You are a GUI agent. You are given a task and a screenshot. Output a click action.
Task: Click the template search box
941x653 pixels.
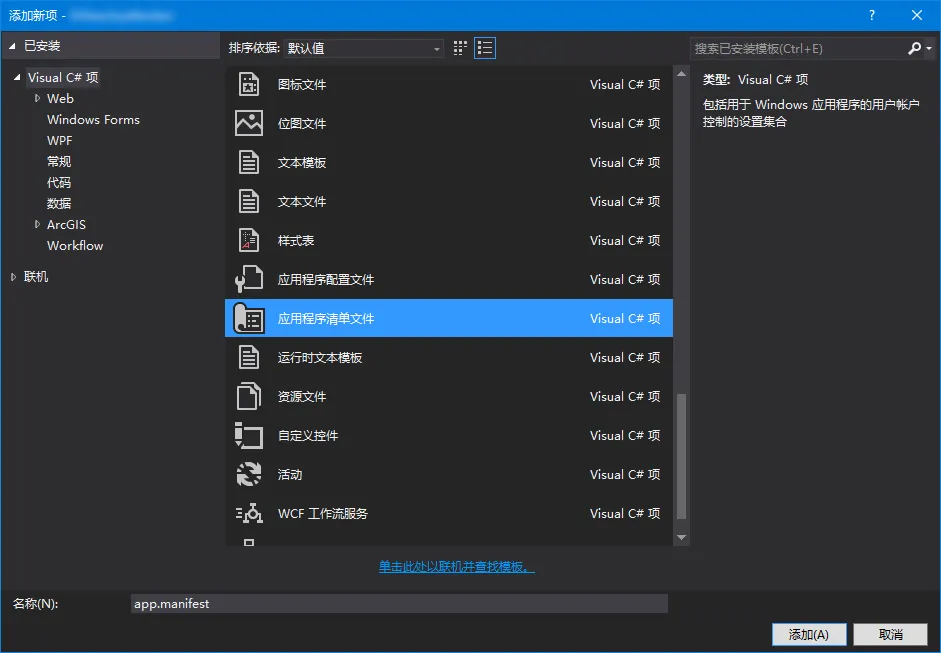(798, 48)
